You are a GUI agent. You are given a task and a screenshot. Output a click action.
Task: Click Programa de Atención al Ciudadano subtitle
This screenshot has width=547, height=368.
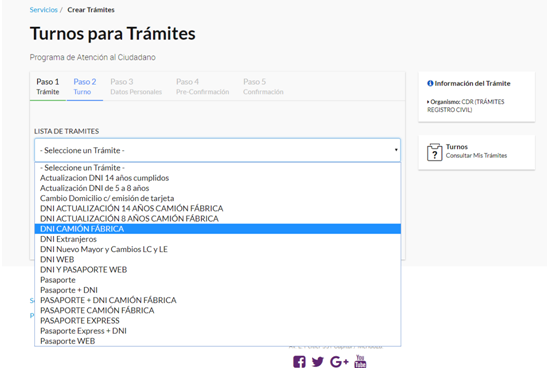pyautogui.click(x=92, y=57)
